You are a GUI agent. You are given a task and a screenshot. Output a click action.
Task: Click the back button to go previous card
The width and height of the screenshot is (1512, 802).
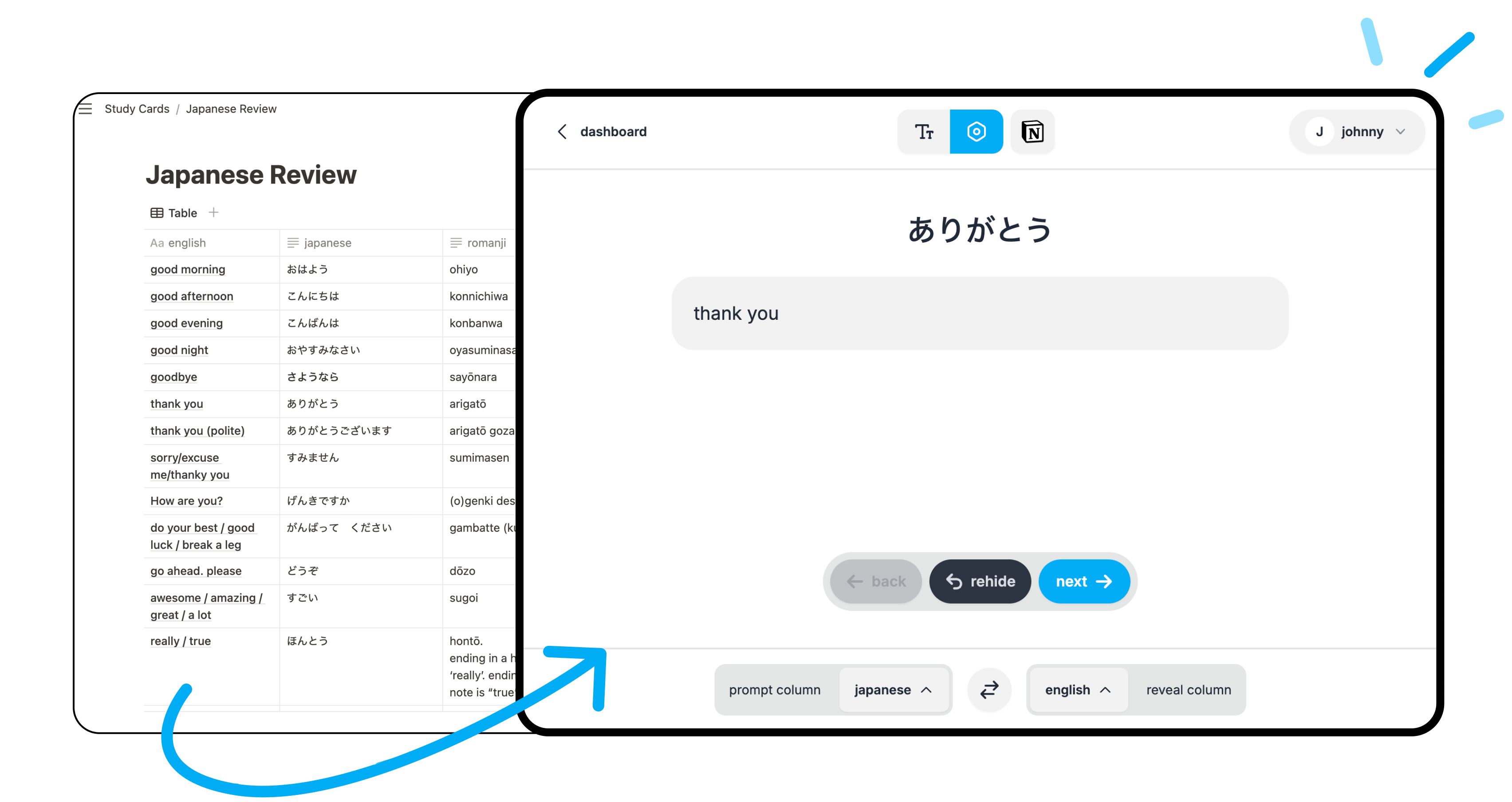point(877,581)
